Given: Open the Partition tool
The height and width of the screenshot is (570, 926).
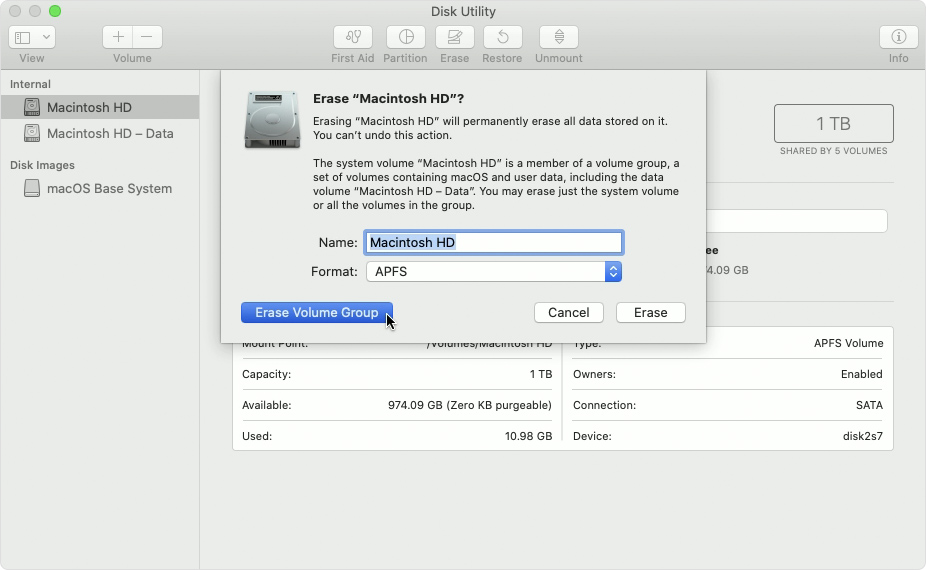Looking at the screenshot, I should pos(406,37).
